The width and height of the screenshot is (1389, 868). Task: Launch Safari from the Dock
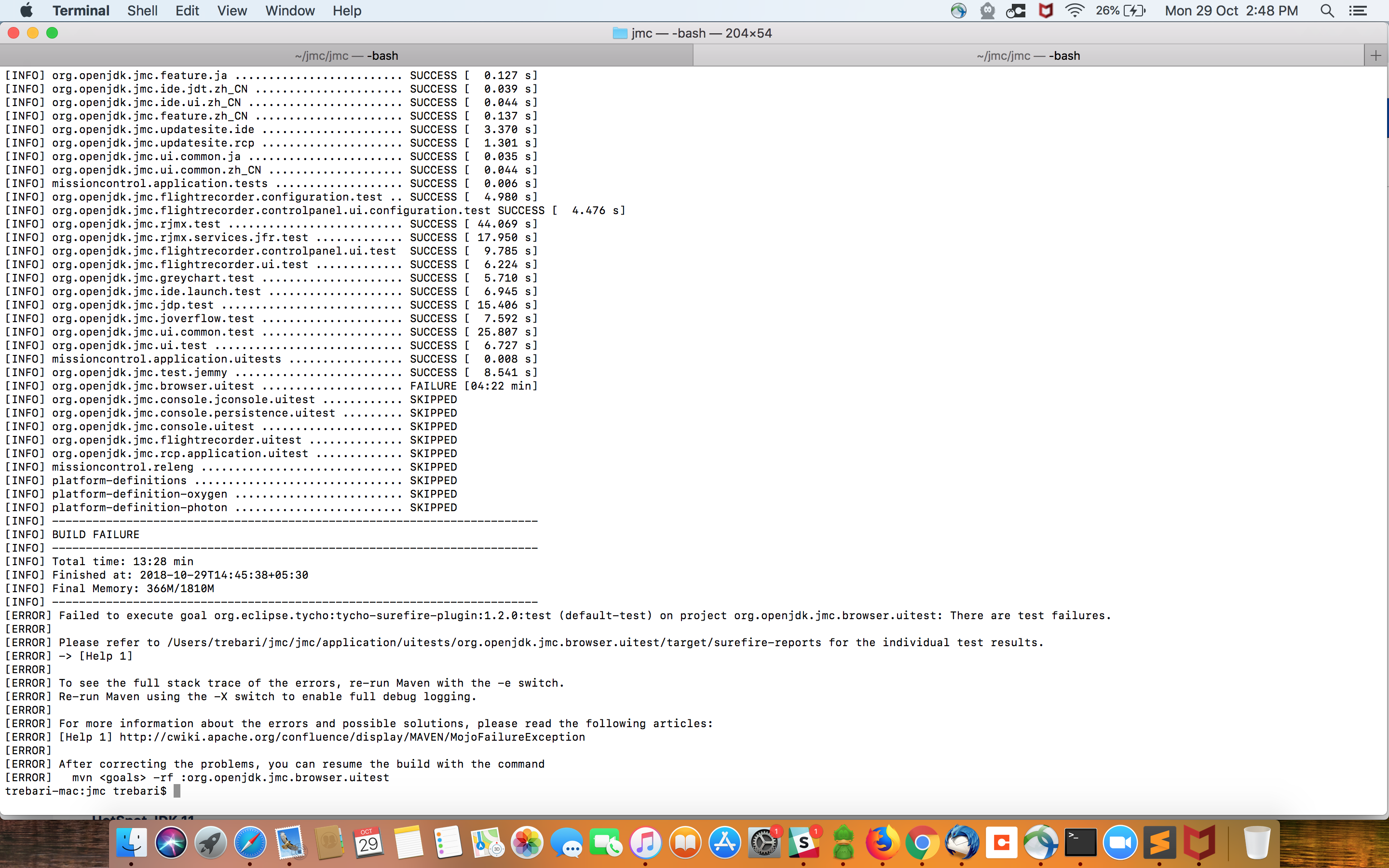(x=250, y=843)
